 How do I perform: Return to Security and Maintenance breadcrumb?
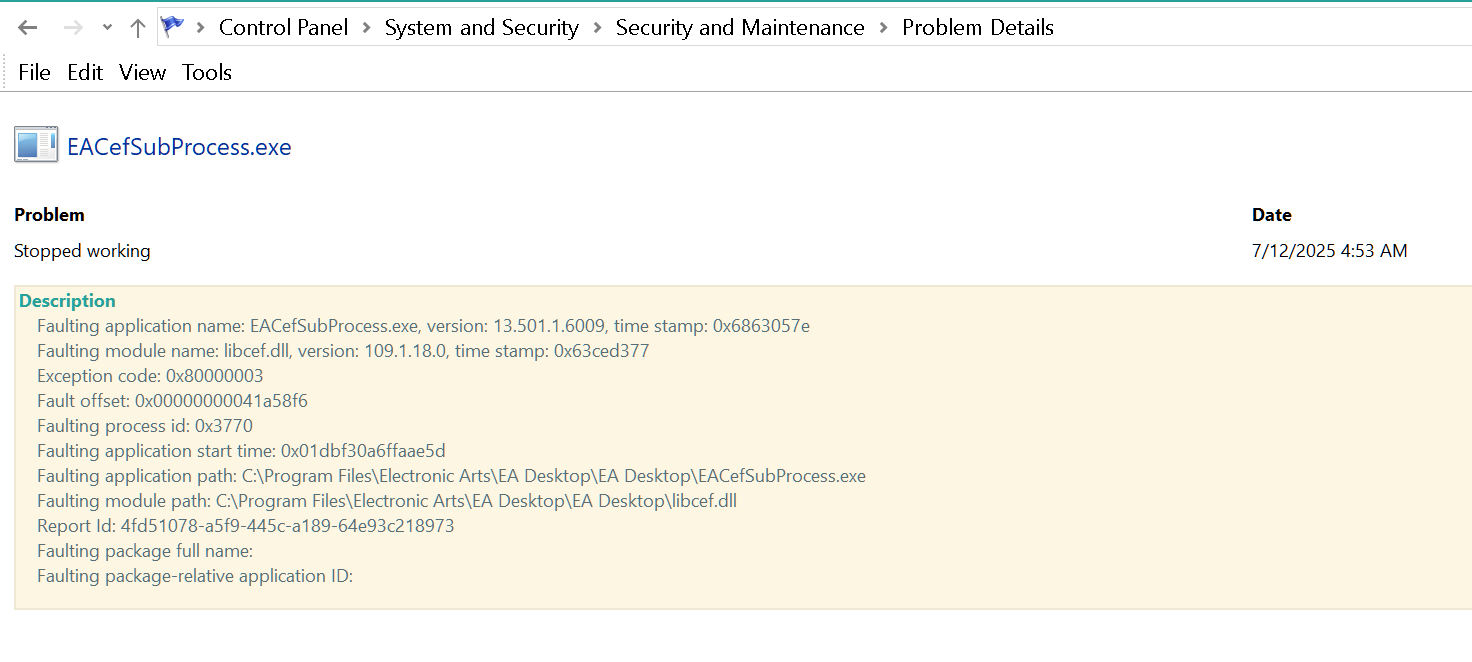740,28
